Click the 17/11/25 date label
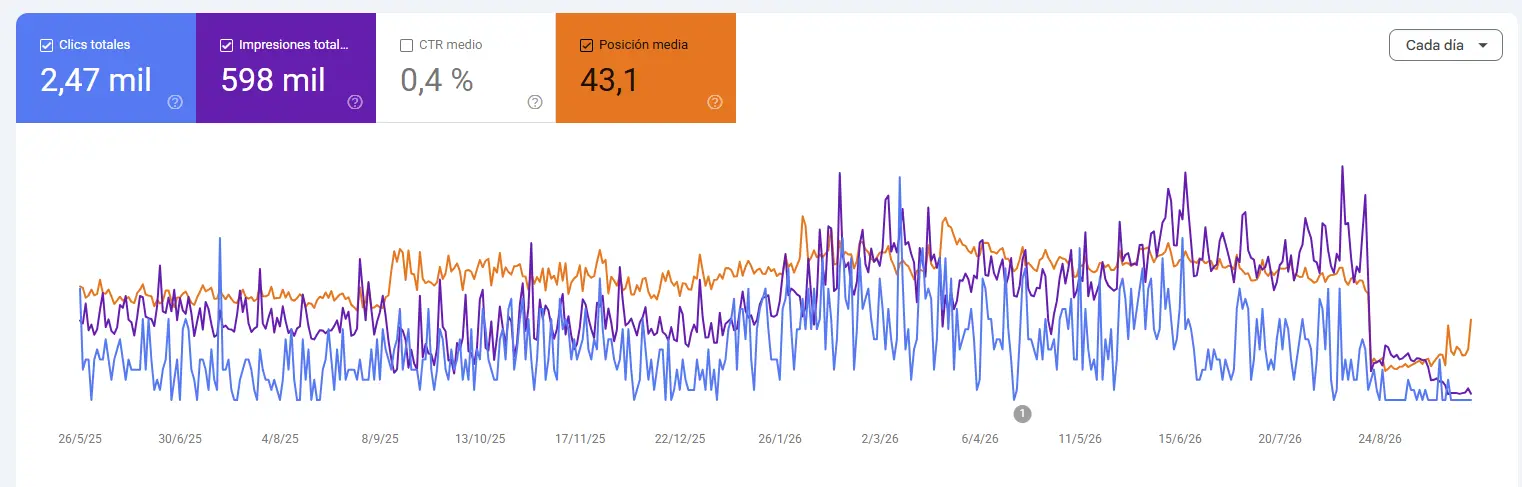The height and width of the screenshot is (487, 1522). point(580,439)
